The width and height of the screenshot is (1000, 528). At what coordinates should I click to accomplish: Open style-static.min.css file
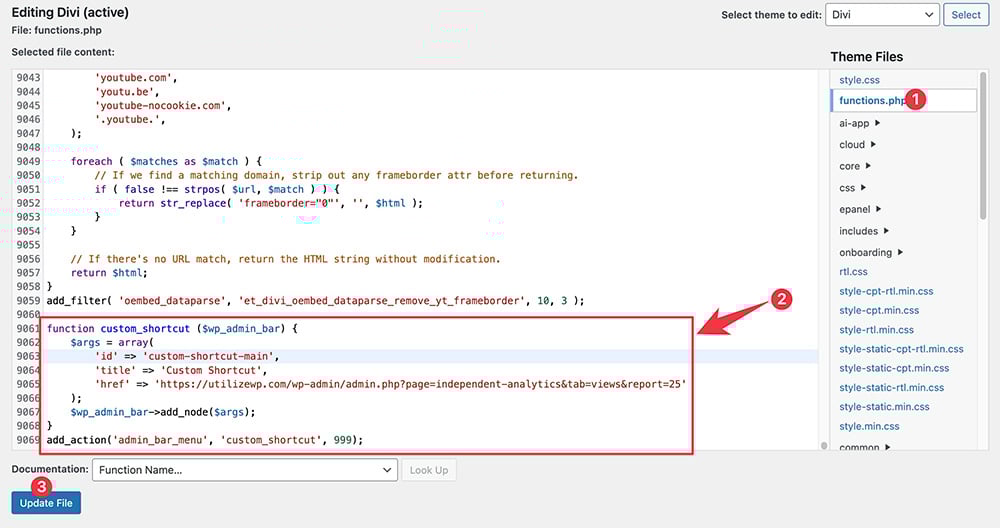(x=884, y=406)
